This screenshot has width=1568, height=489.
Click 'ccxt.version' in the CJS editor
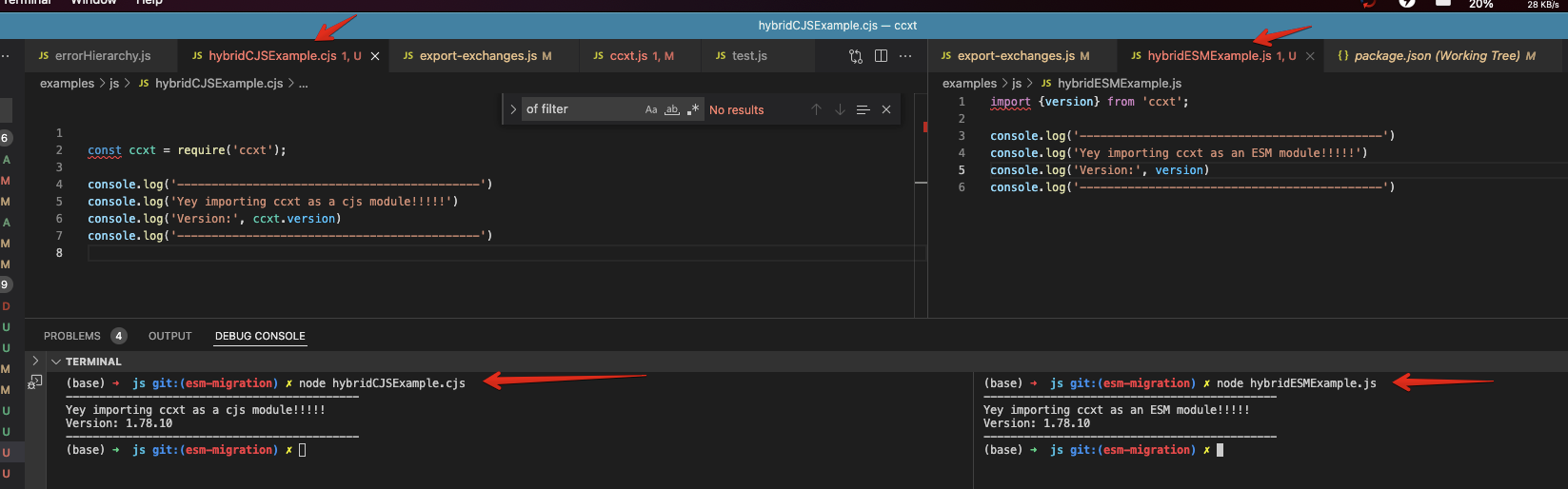tap(294, 219)
